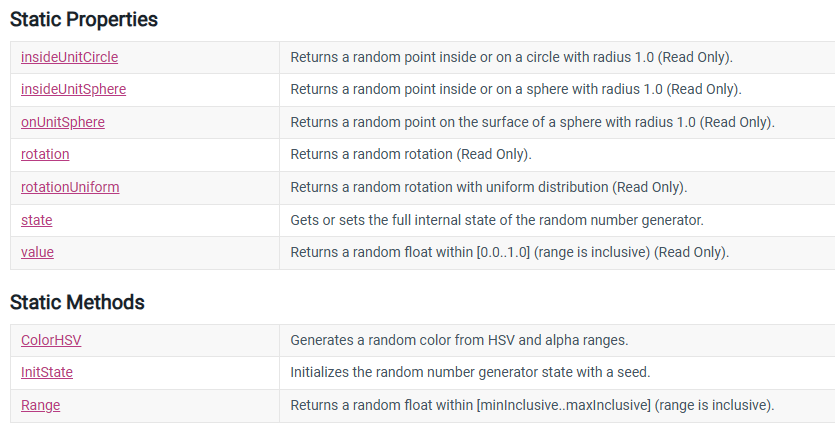Click the state property link
Screen dimensions: 835x435
pyautogui.click(x=36, y=220)
